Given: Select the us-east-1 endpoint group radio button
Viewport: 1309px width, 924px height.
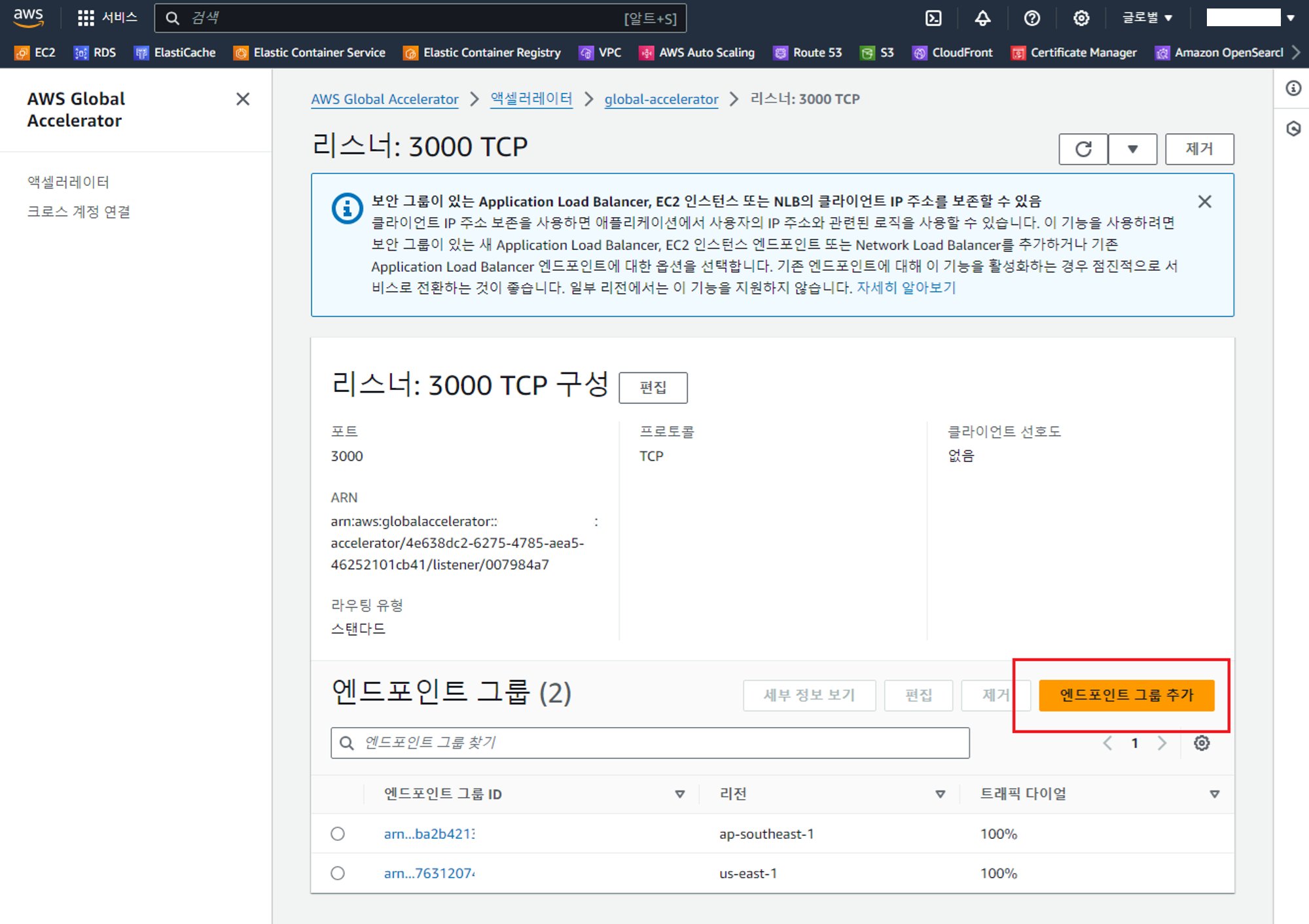Looking at the screenshot, I should point(338,873).
